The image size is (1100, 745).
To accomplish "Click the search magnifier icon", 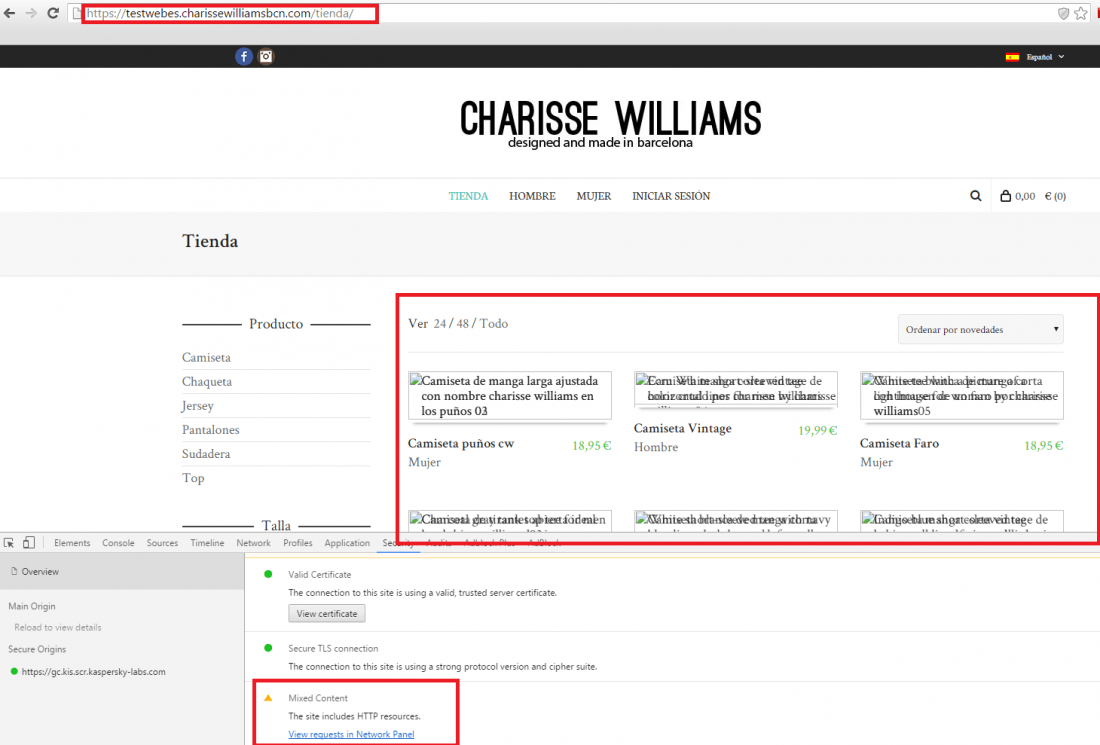I will tap(976, 196).
